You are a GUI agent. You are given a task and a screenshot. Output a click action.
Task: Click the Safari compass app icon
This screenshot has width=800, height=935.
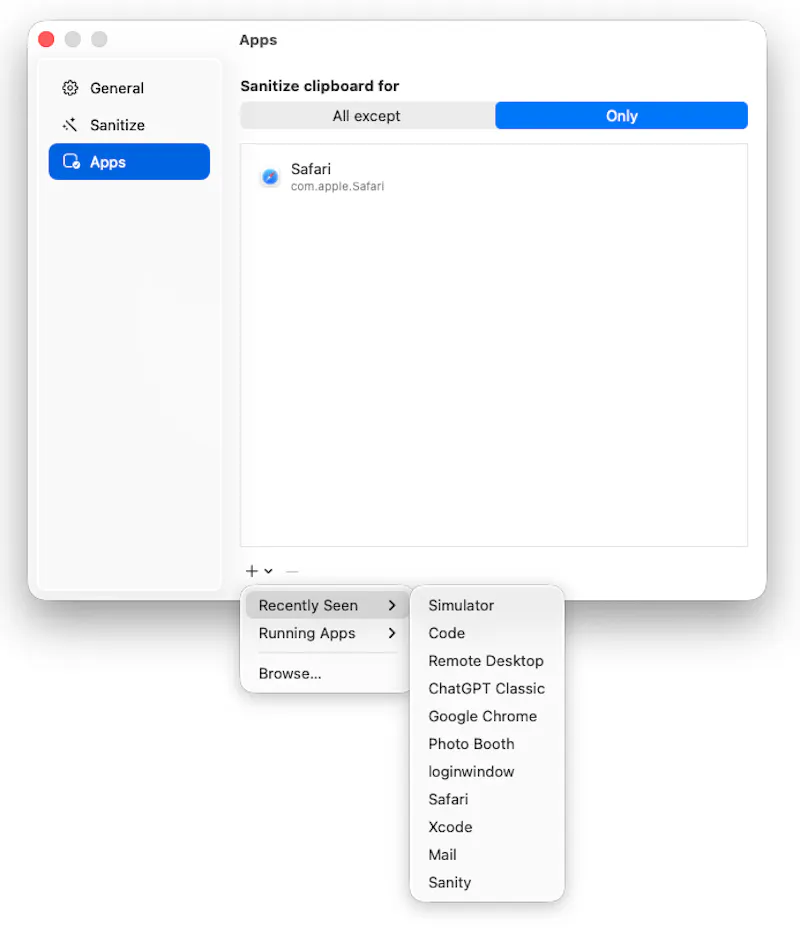pos(270,177)
